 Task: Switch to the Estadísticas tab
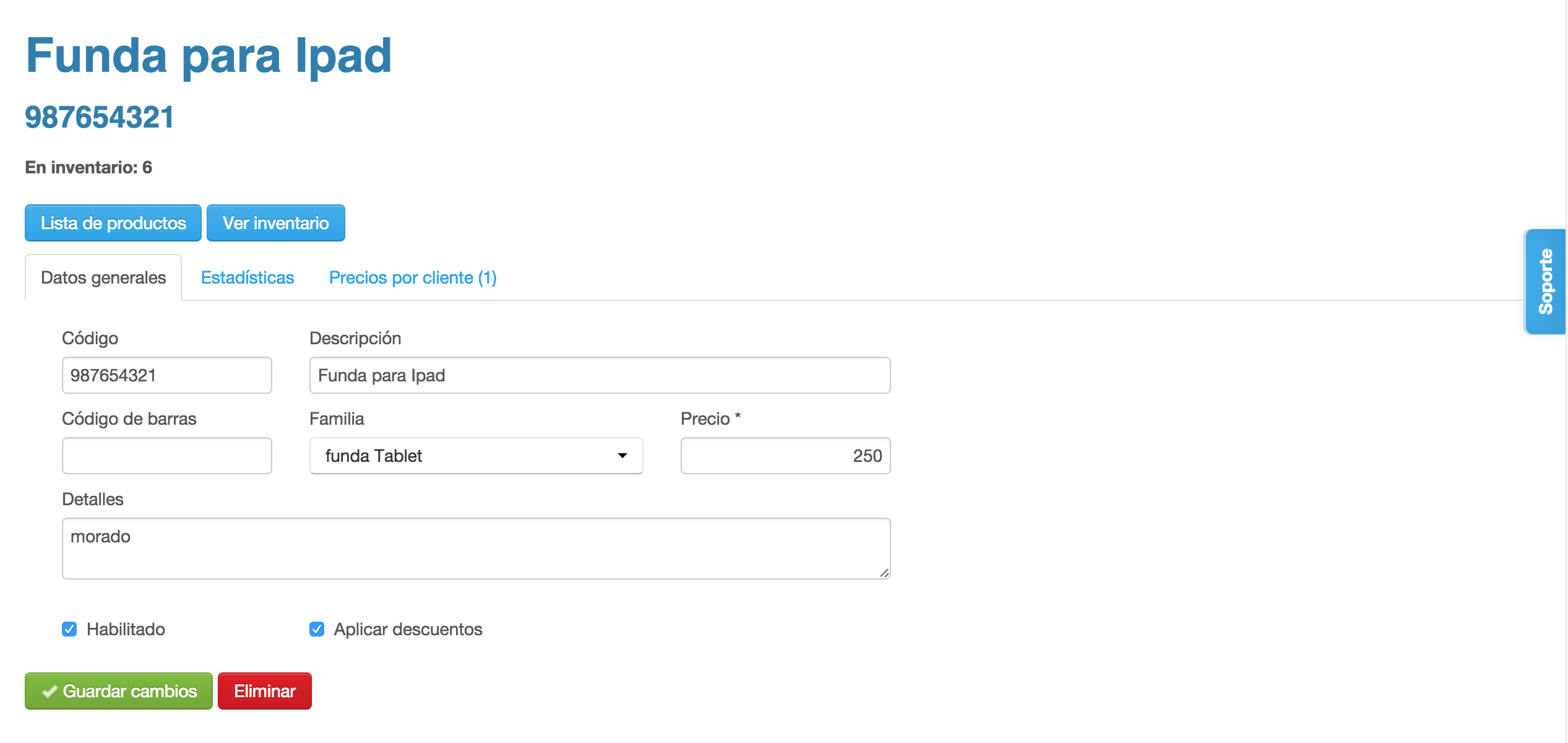(x=248, y=277)
